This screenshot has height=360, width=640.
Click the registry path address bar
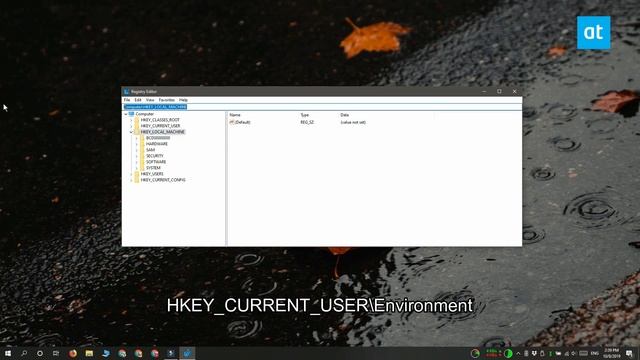(x=322, y=107)
